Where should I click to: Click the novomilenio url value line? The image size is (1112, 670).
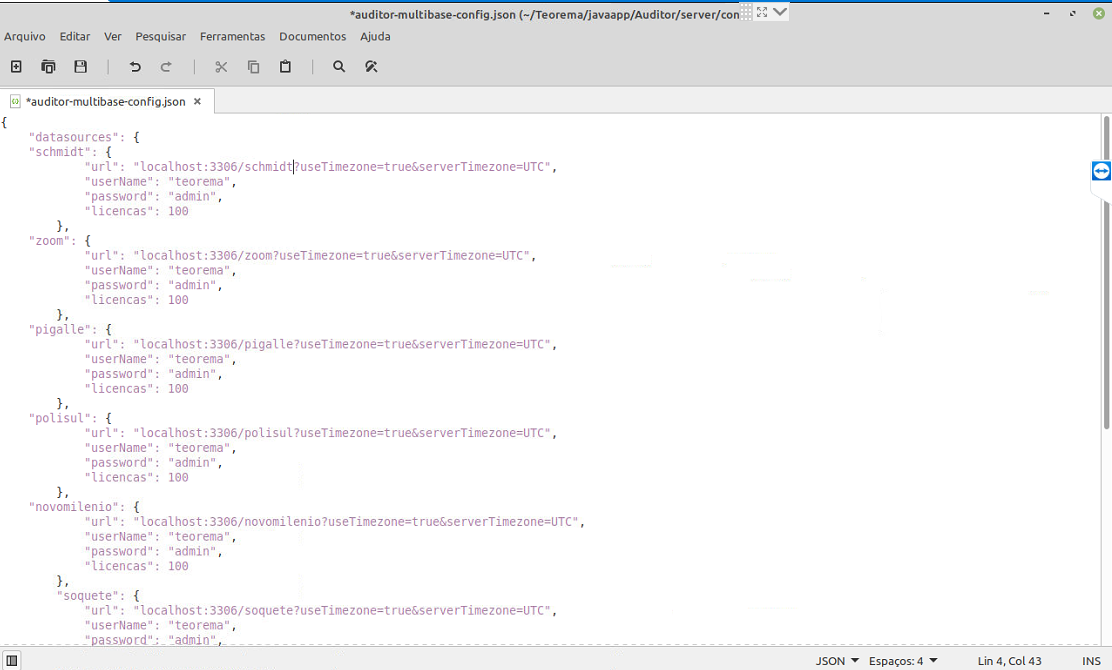(x=335, y=521)
